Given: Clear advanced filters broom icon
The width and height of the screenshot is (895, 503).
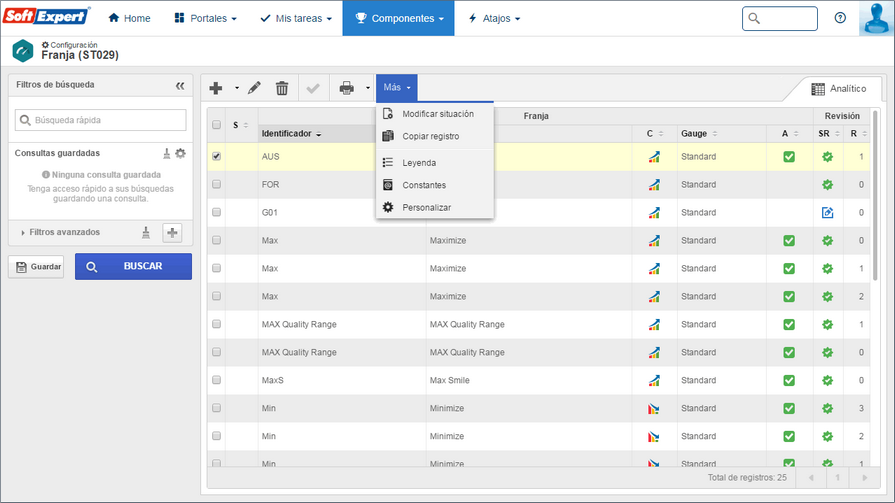Looking at the screenshot, I should pyautogui.click(x=146, y=232).
